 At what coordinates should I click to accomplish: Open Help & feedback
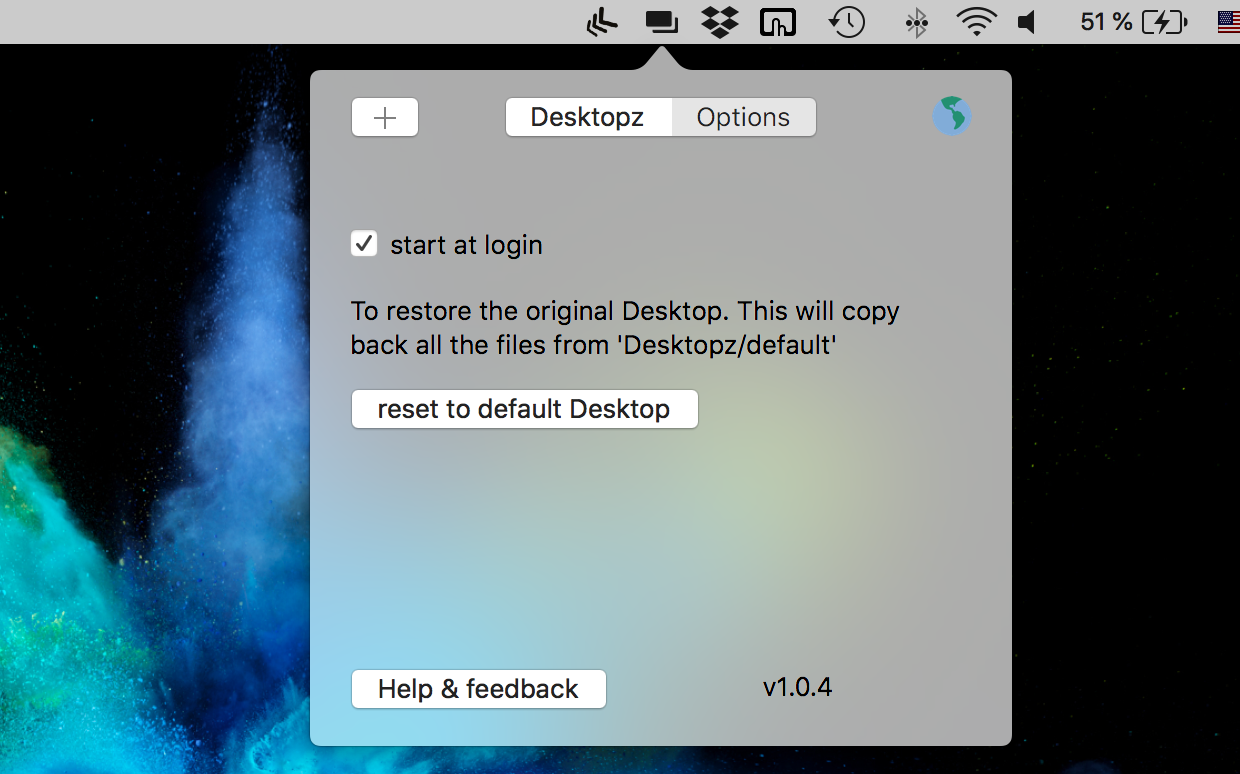pyautogui.click(x=479, y=689)
